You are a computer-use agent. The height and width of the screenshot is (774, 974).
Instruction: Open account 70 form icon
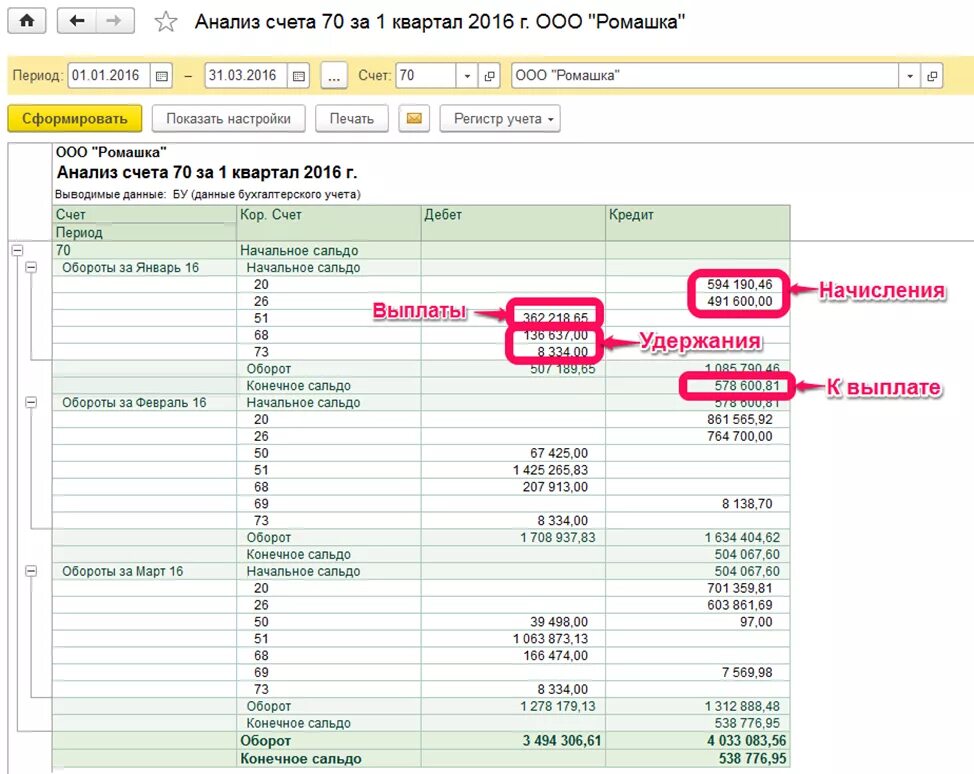(489, 76)
